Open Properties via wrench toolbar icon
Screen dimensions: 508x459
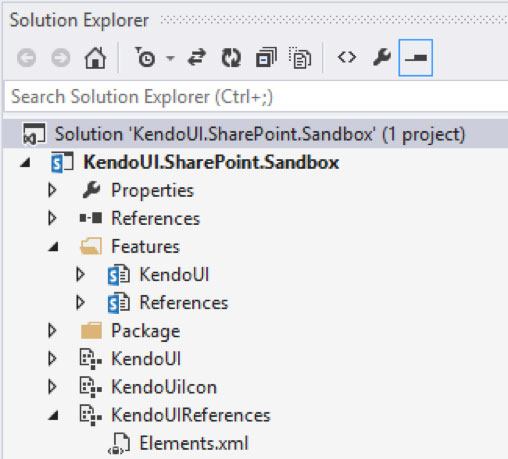coord(382,57)
